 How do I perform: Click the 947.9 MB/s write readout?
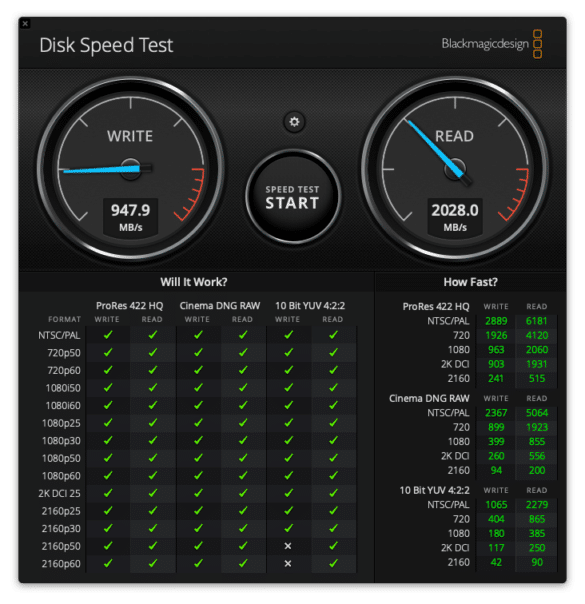point(131,216)
